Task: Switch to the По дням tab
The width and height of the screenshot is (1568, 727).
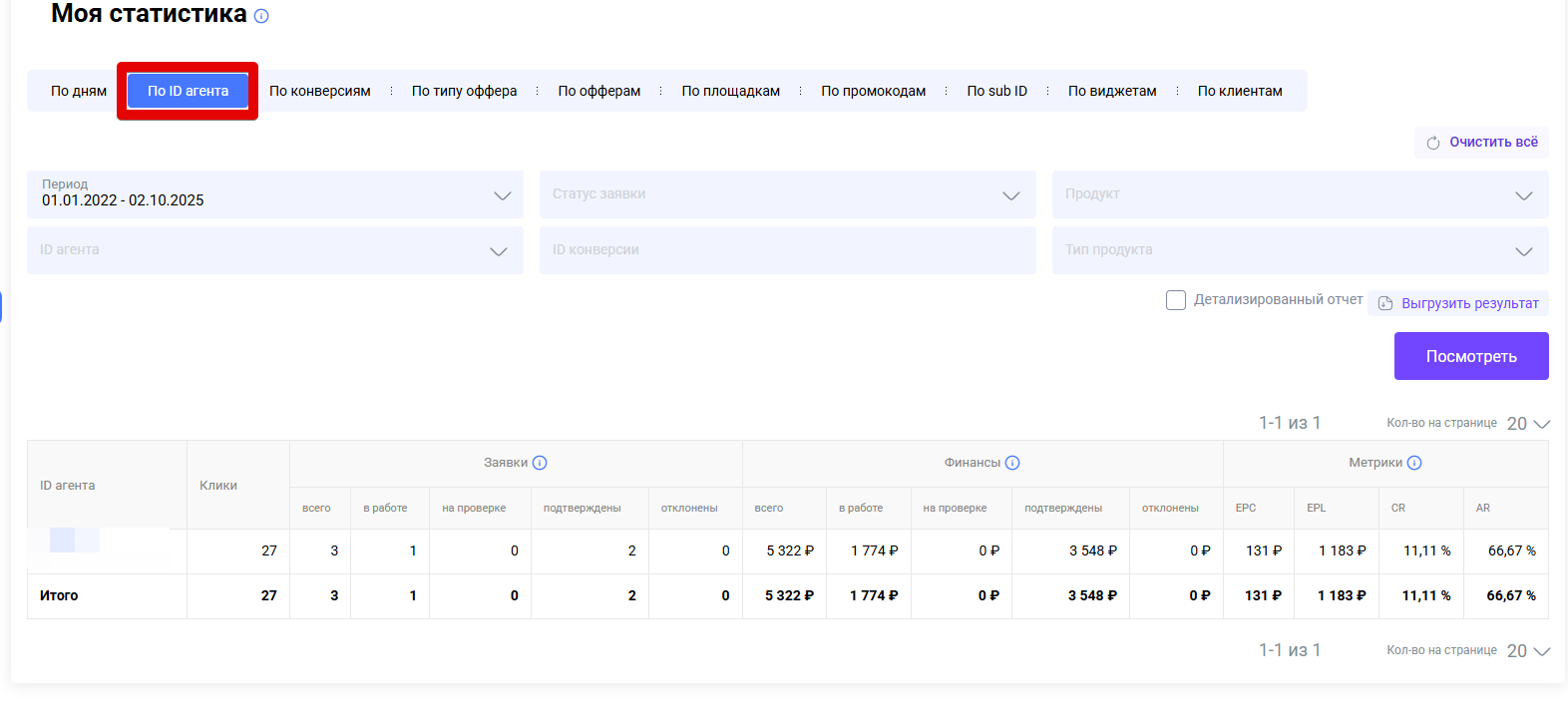Action: 79,91
